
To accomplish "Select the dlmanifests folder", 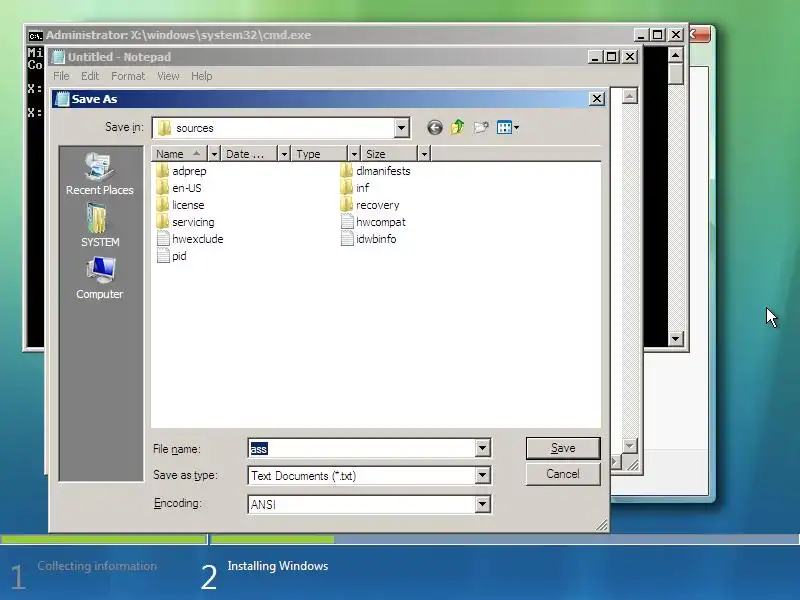I will point(375,171).
